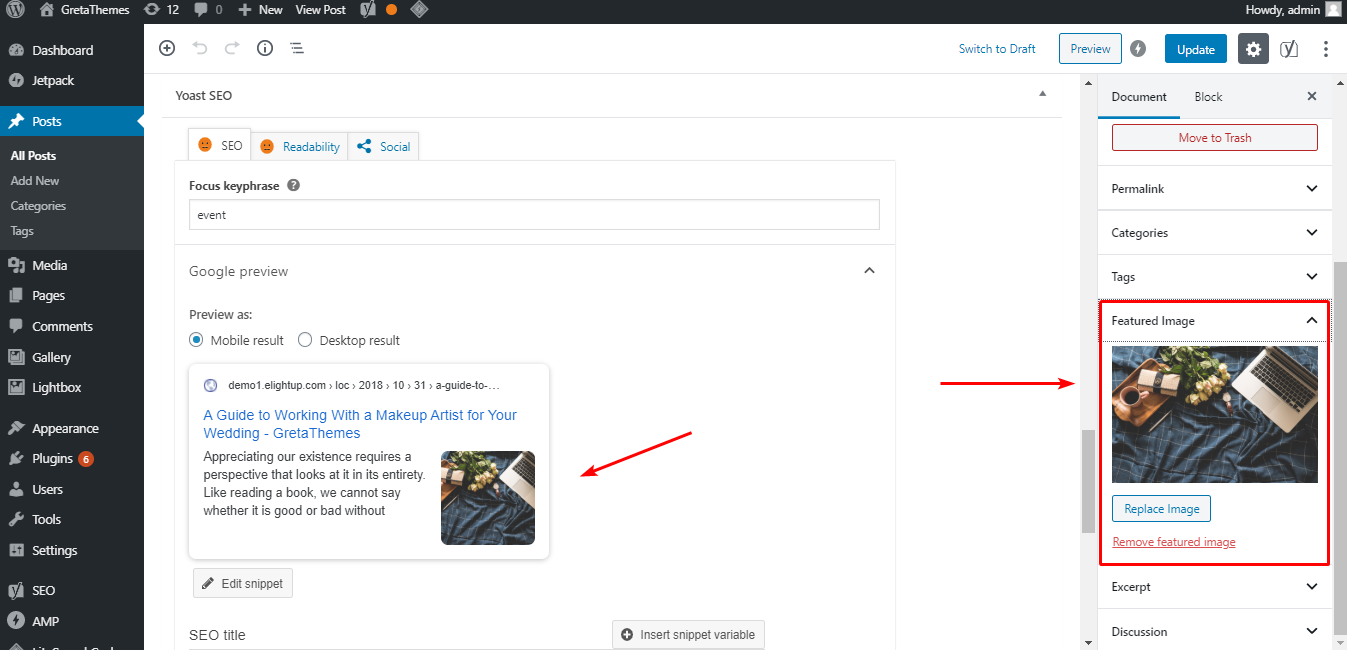The image size is (1347, 650).
Task: Open Yoast icon in admin bar
Action: coord(368,10)
